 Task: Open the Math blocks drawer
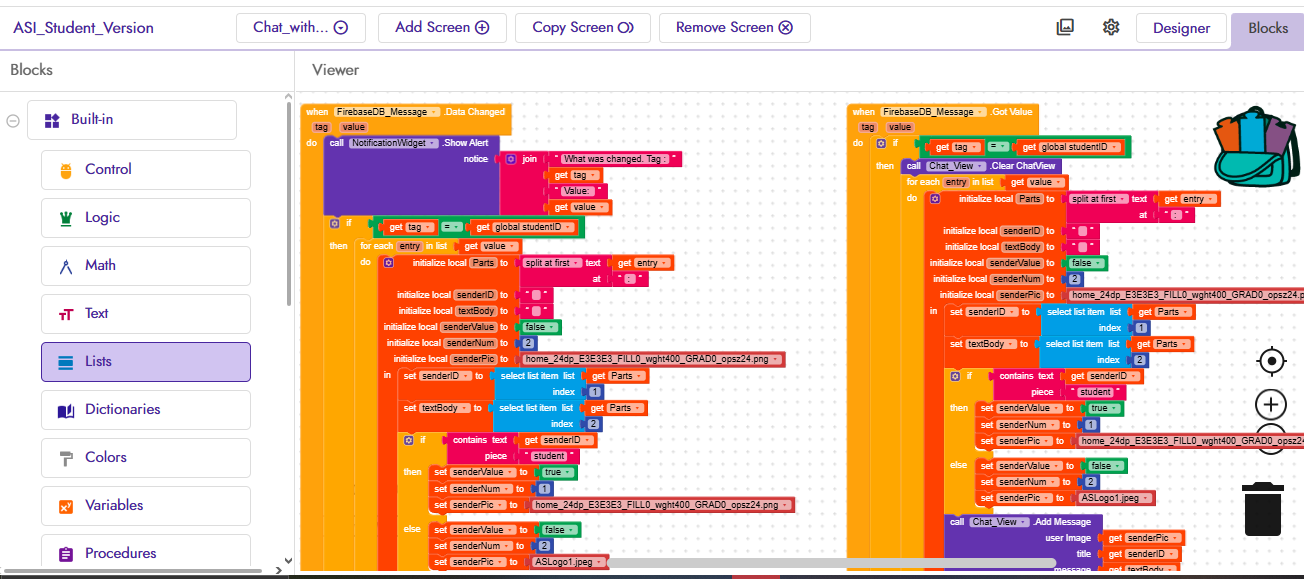(146, 266)
